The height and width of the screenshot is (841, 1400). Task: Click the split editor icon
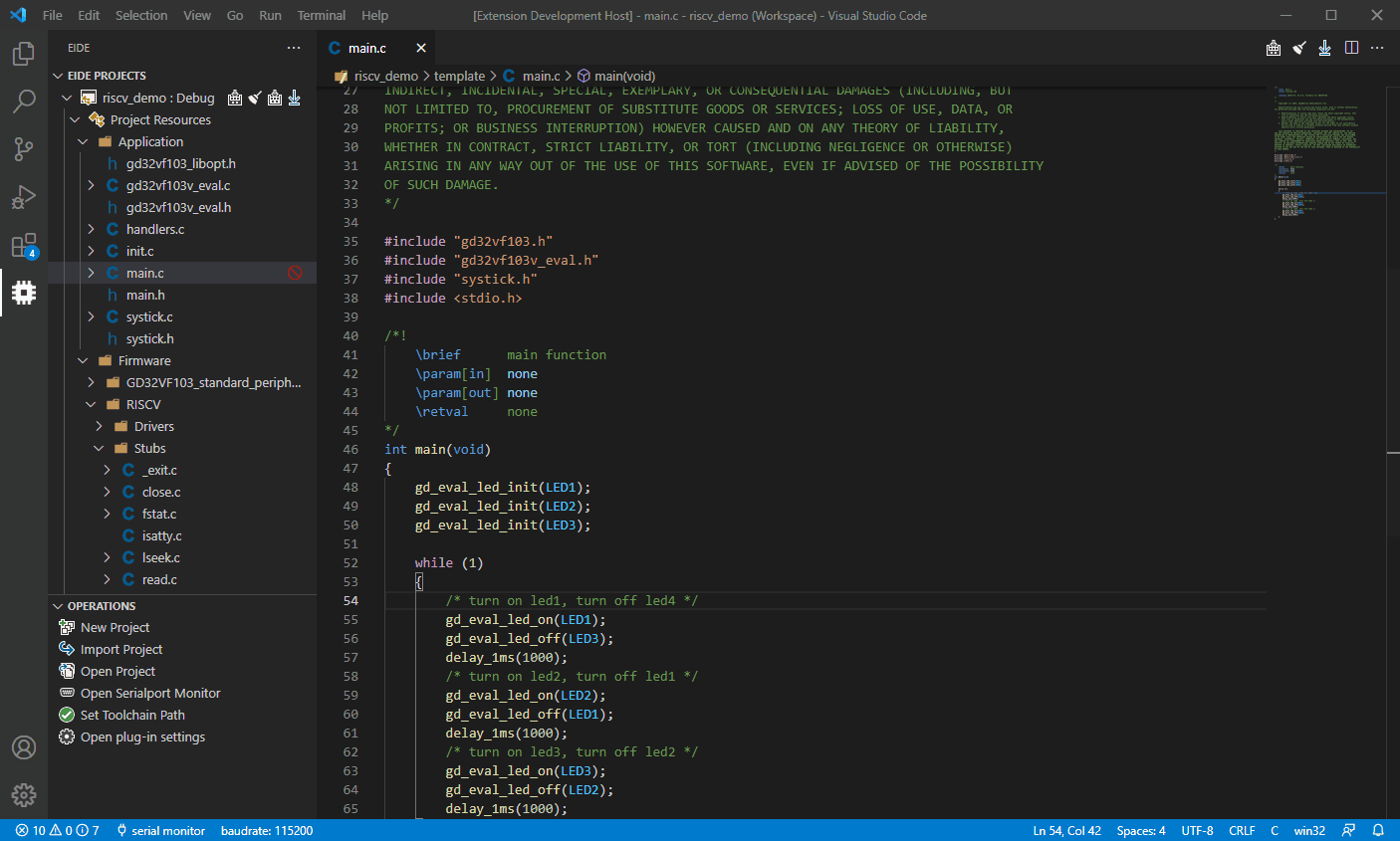tap(1351, 48)
